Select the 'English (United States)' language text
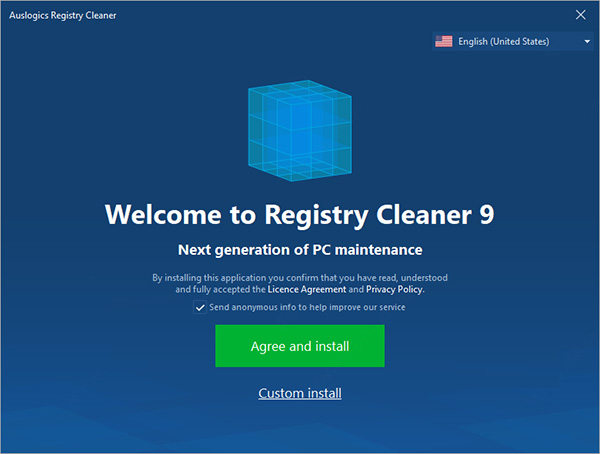This screenshot has height=454, width=600. point(504,41)
